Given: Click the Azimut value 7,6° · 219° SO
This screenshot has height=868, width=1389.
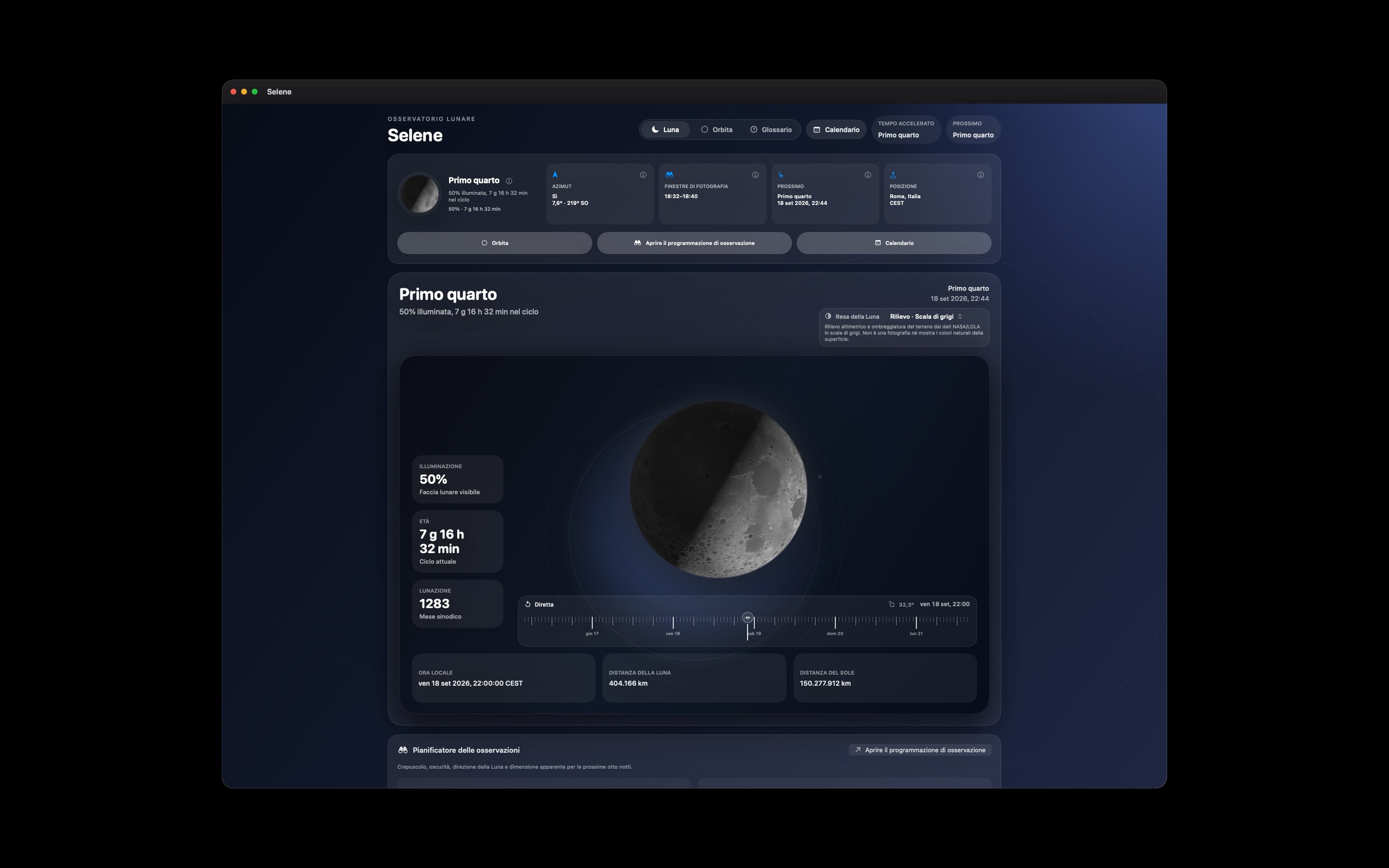Looking at the screenshot, I should [570, 203].
